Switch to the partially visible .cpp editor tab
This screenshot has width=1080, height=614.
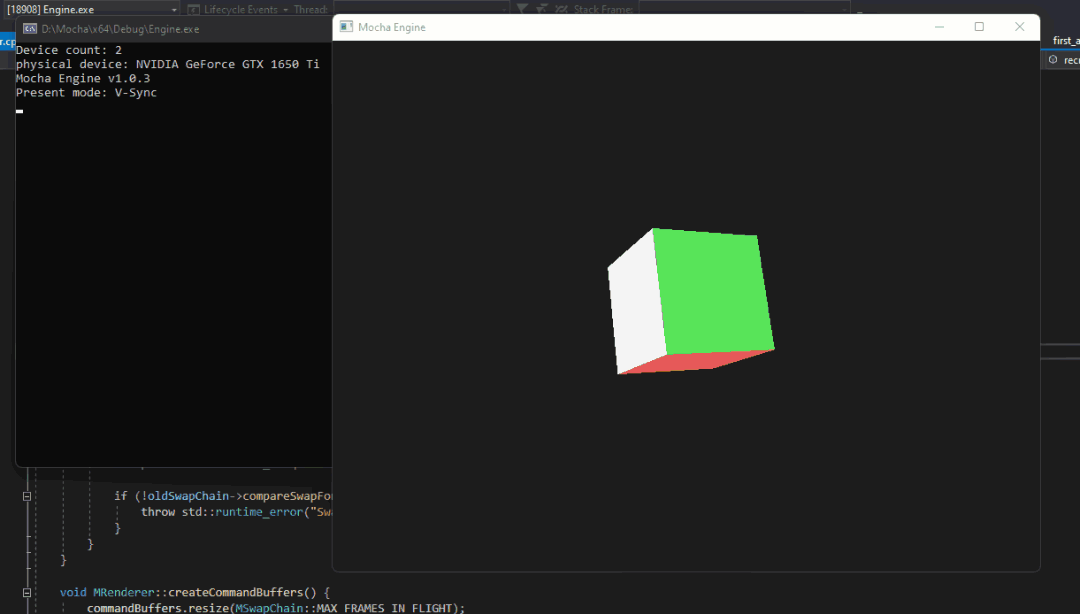point(8,41)
